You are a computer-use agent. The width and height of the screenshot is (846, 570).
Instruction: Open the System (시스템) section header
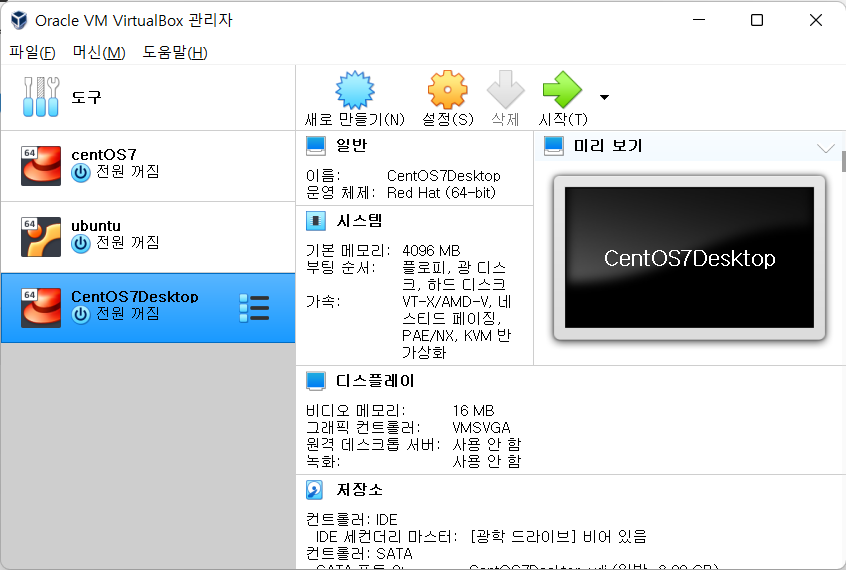(359, 220)
